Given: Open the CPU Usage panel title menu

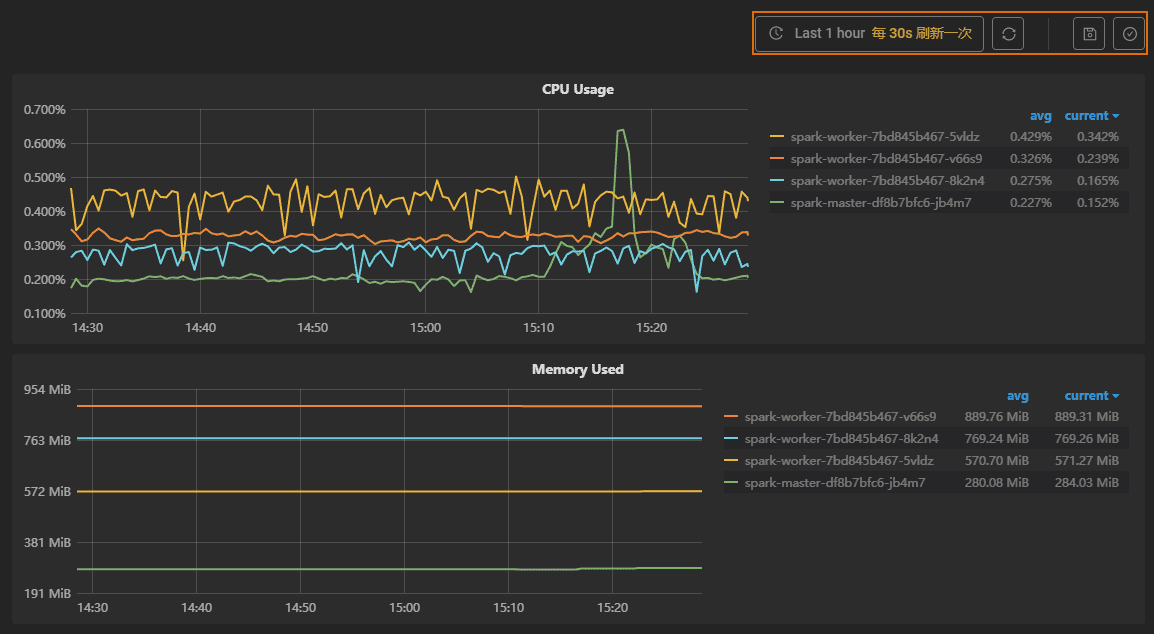Looking at the screenshot, I should click(x=578, y=89).
